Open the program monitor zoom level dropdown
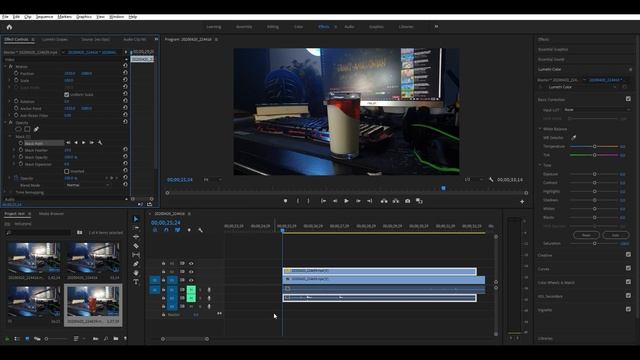Image resolution: width=640 pixels, height=360 pixels. (213, 180)
